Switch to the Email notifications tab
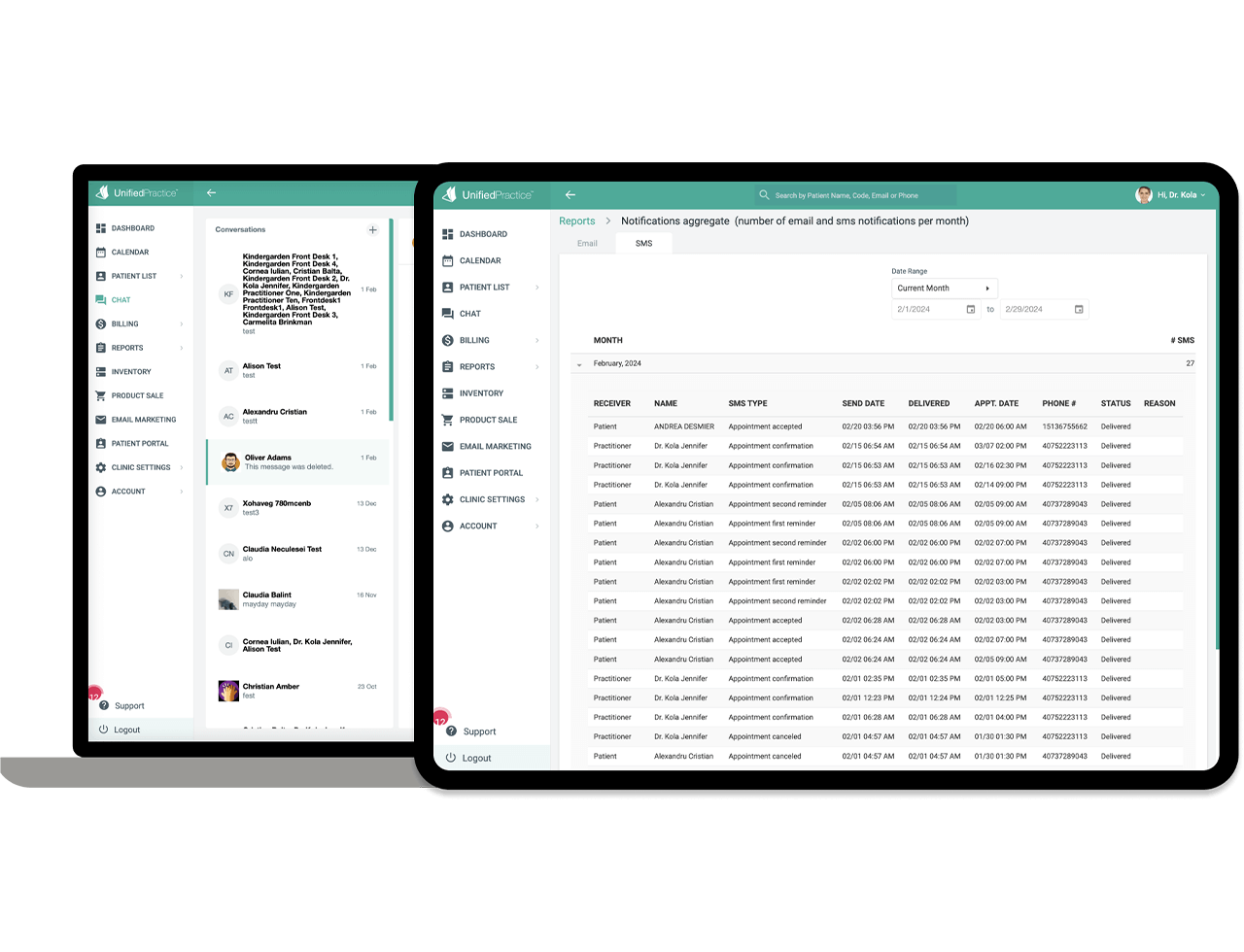Screen dimensions: 1244x952 587,244
